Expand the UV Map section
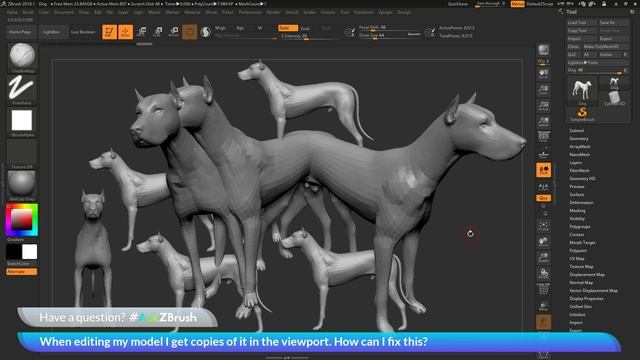Screen dimensions: 640x360 tap(576, 258)
